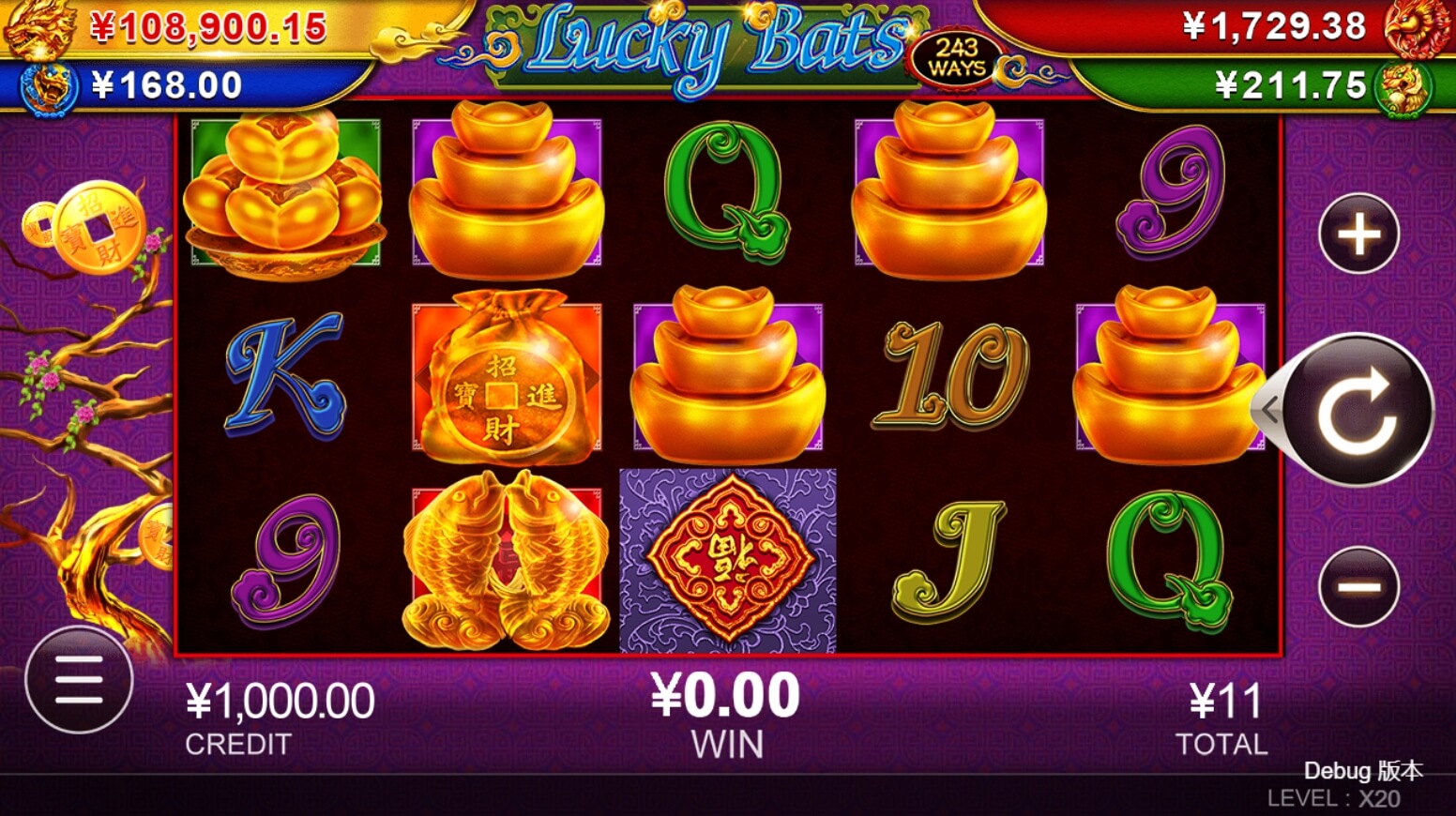Decrease the bet with the minus button
Image resolution: width=1456 pixels, height=816 pixels.
1358,587
